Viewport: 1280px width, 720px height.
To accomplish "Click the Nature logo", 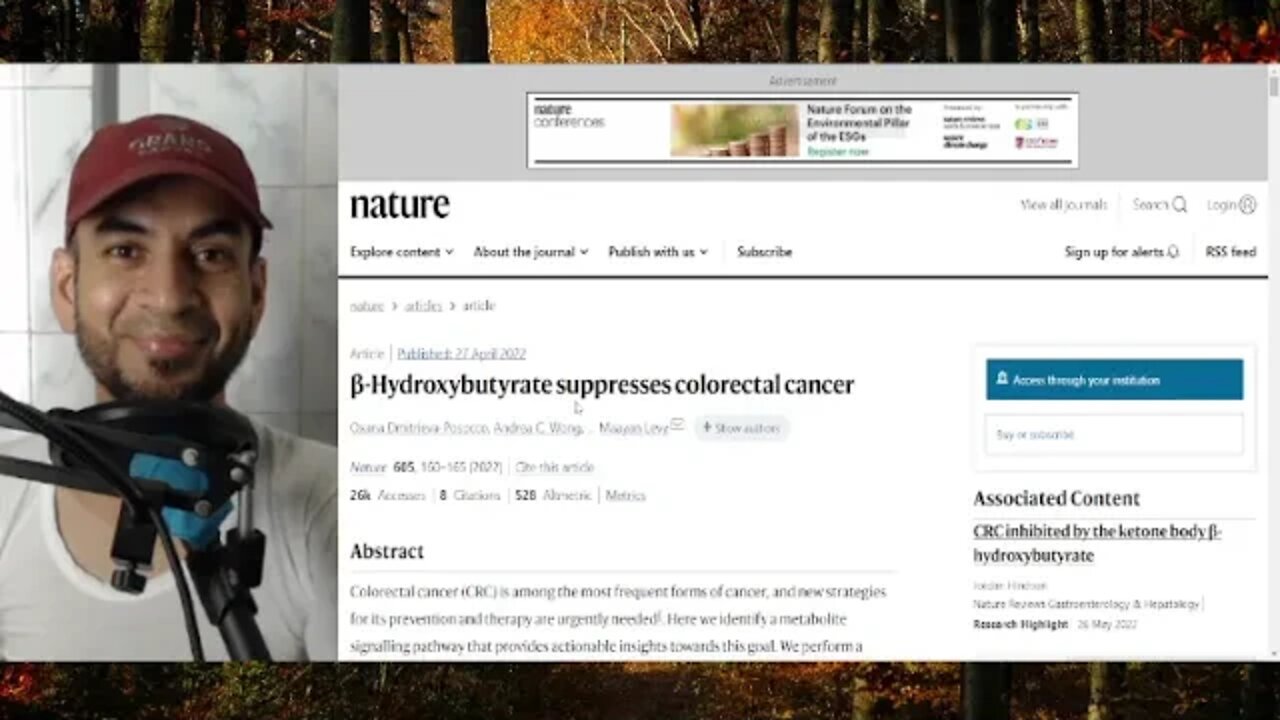I will point(400,205).
